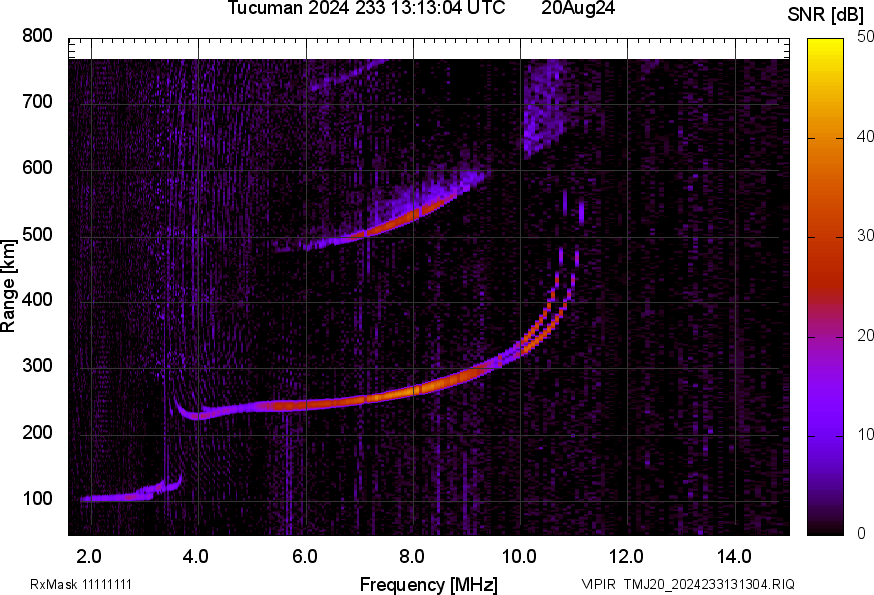The image size is (874, 595).
Task: Click the colorbar tick value 20
Action: pyautogui.click(x=865, y=335)
